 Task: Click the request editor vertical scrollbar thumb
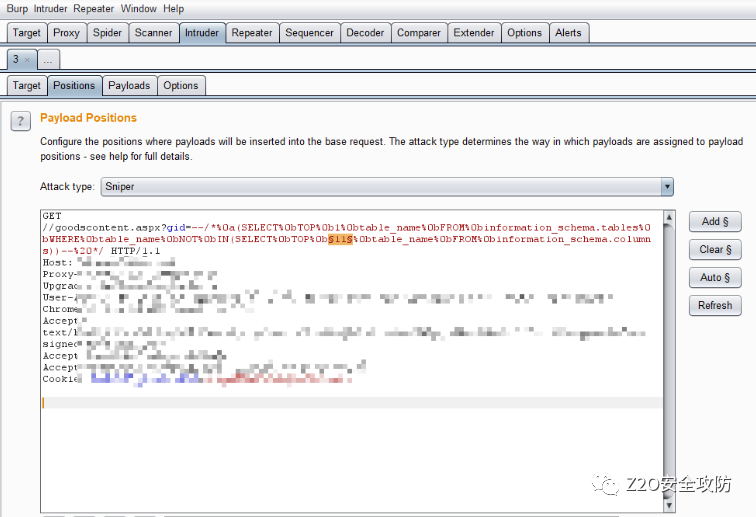[x=669, y=359]
